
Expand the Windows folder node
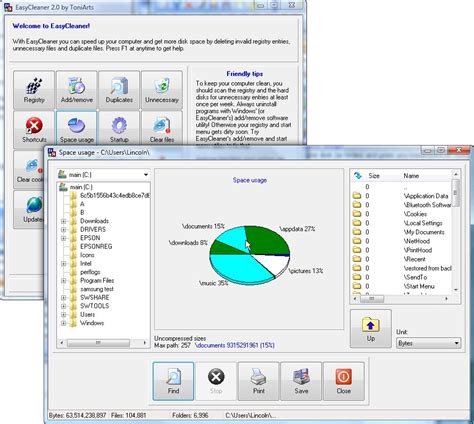[x=63, y=323]
